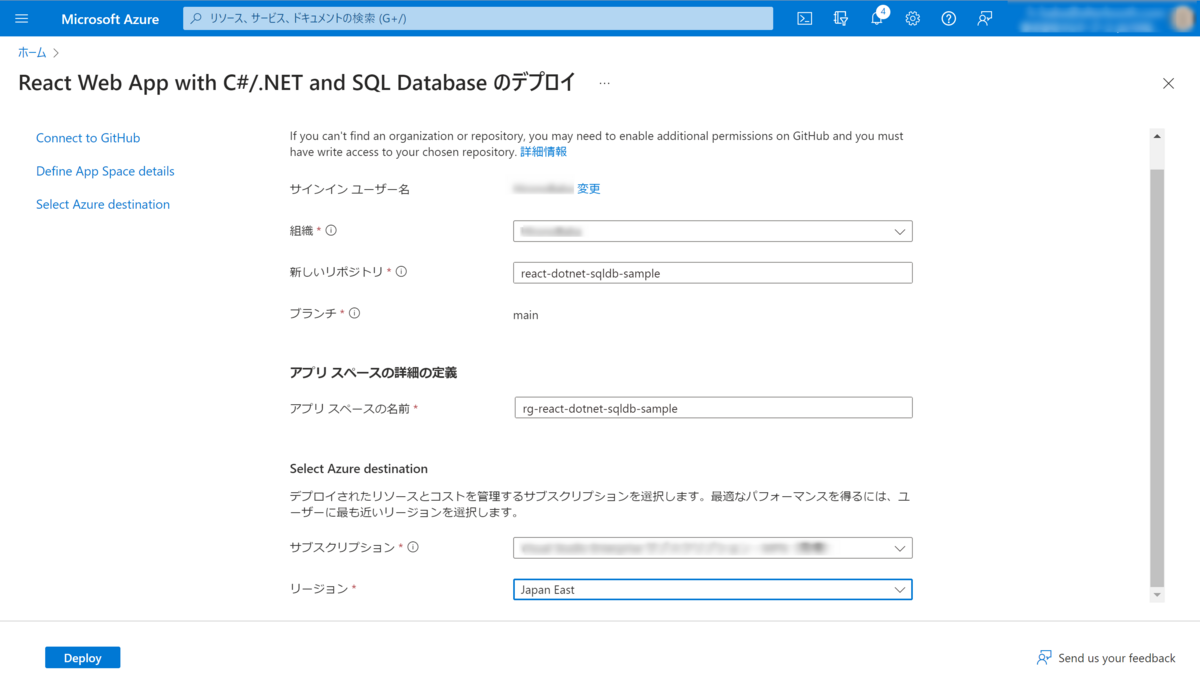Open the notifications bell showing 4 alerts
This screenshot has height=693, width=1200.
876,18
